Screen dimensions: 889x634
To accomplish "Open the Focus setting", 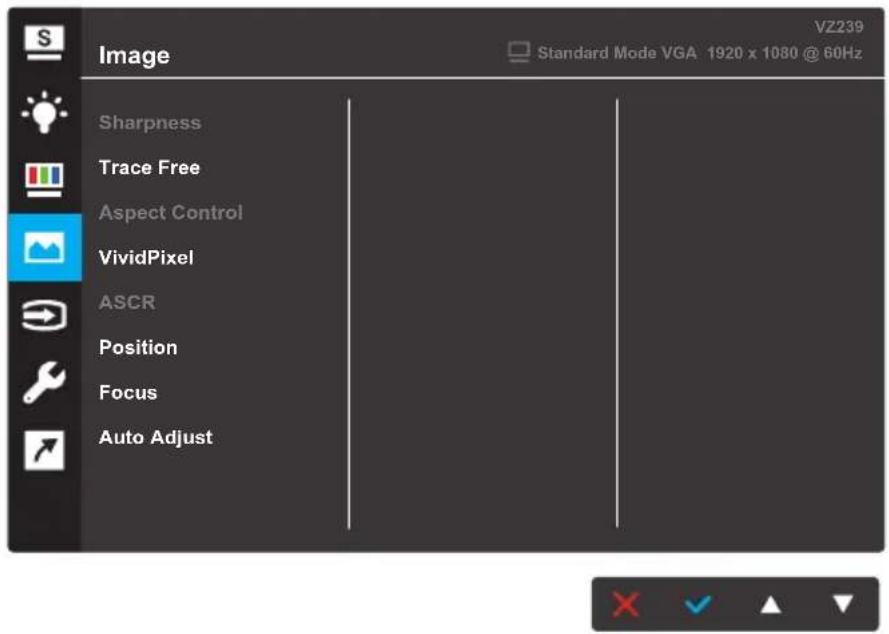I will coord(128,392).
